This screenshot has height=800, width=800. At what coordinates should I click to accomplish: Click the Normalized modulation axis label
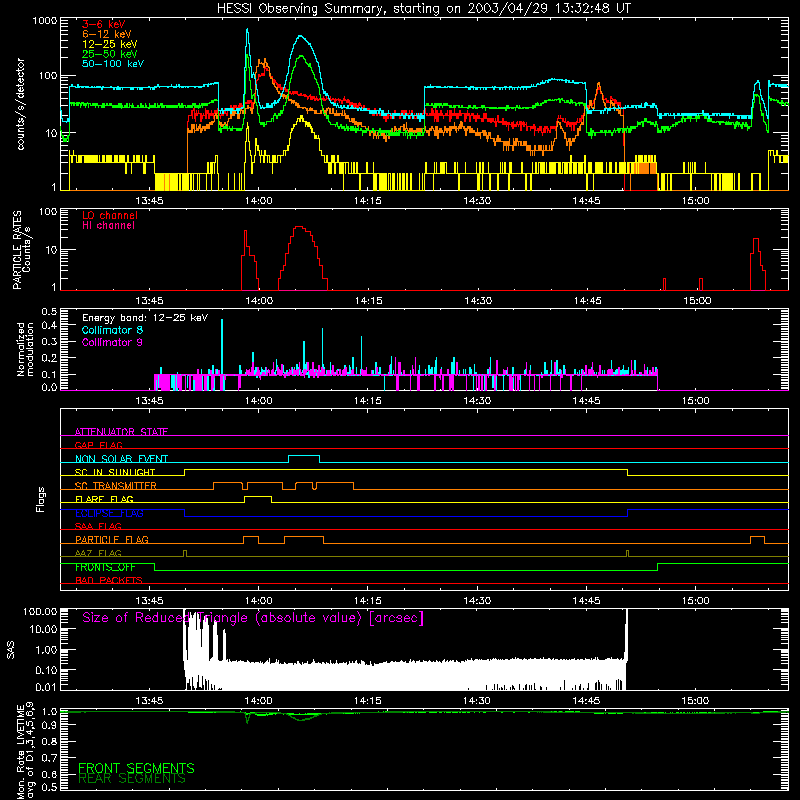coord(25,349)
